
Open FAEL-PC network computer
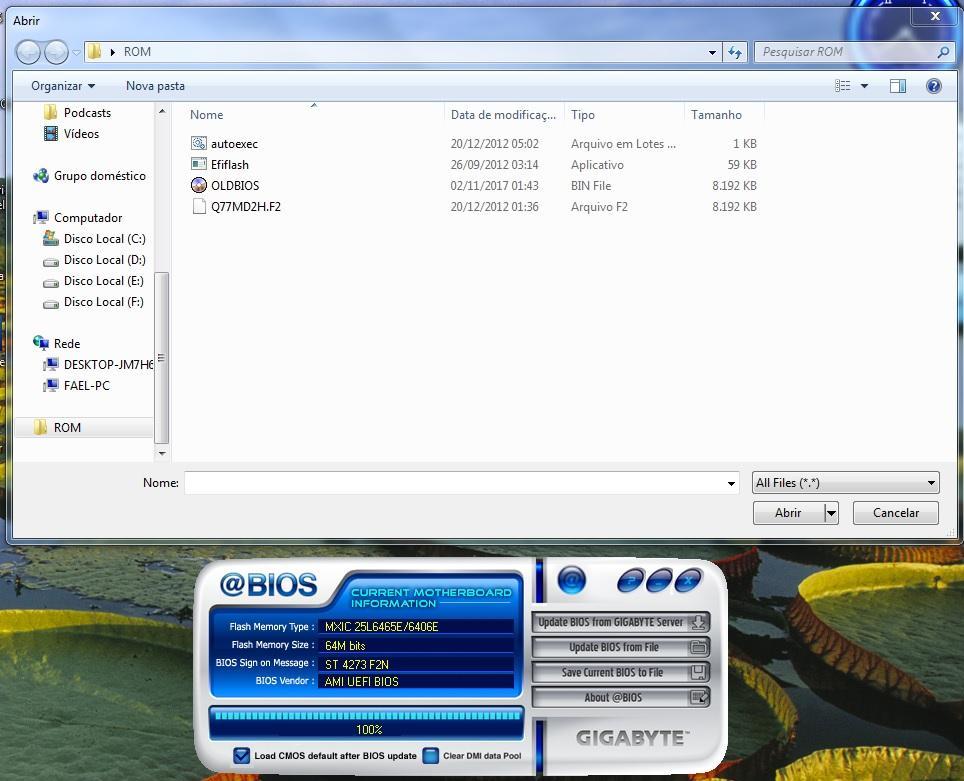pyautogui.click(x=87, y=385)
